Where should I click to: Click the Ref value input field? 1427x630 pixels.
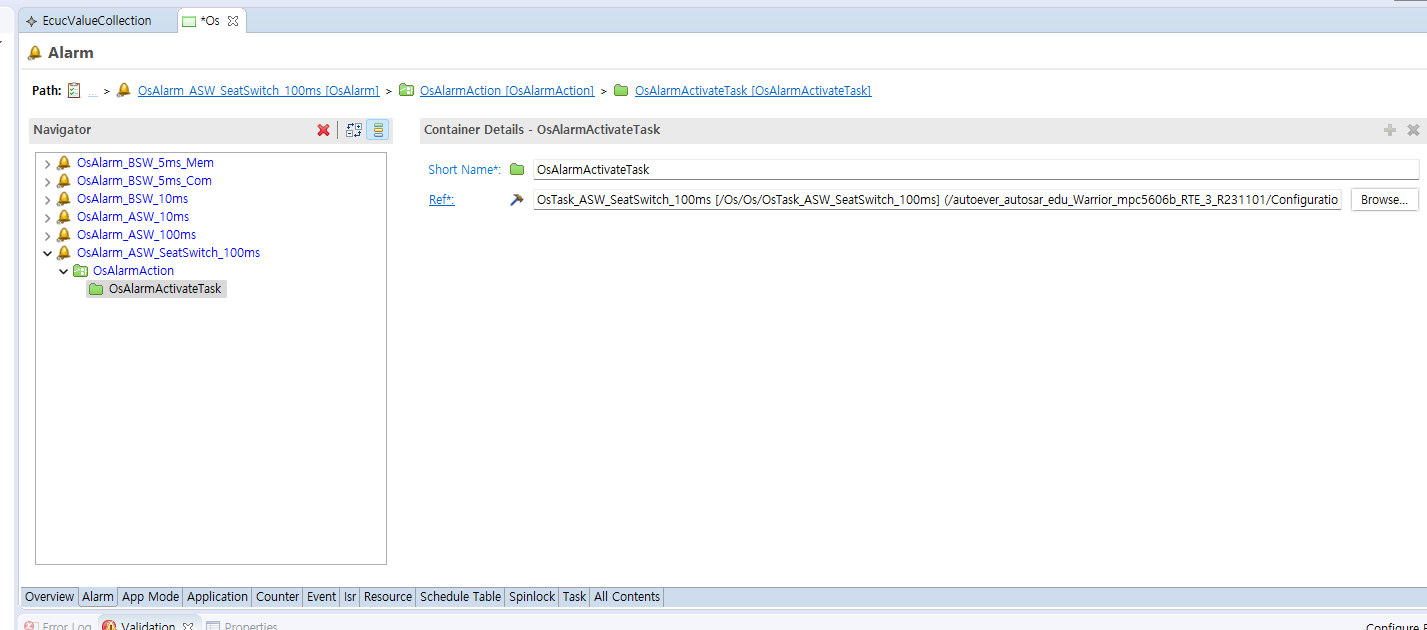tap(937, 200)
